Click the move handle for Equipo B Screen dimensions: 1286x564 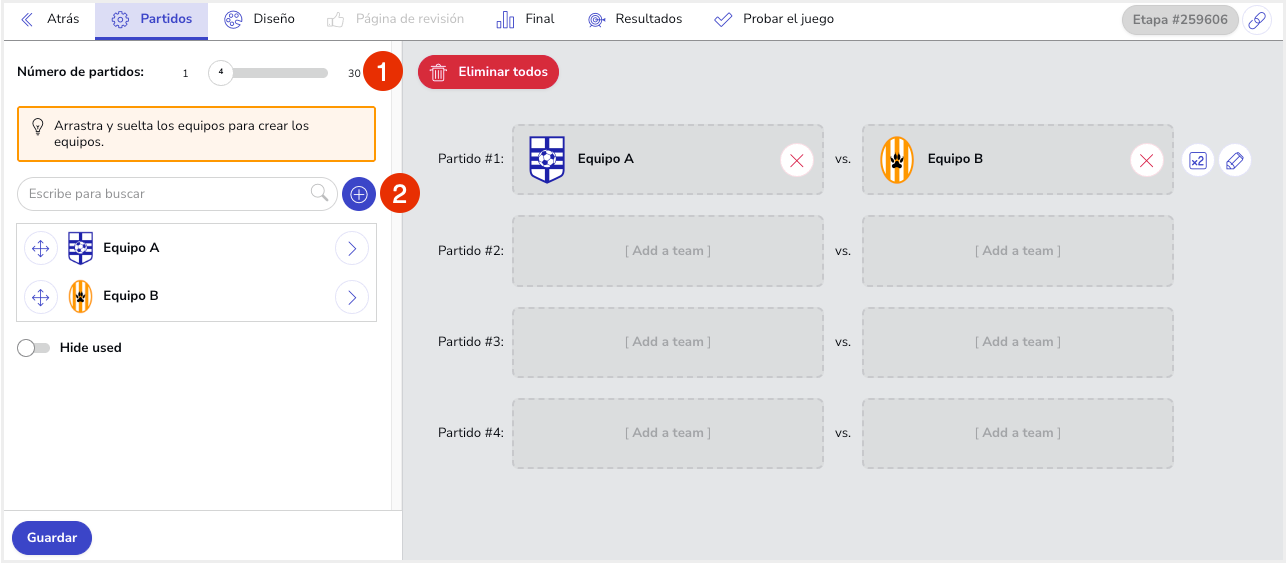(41, 296)
